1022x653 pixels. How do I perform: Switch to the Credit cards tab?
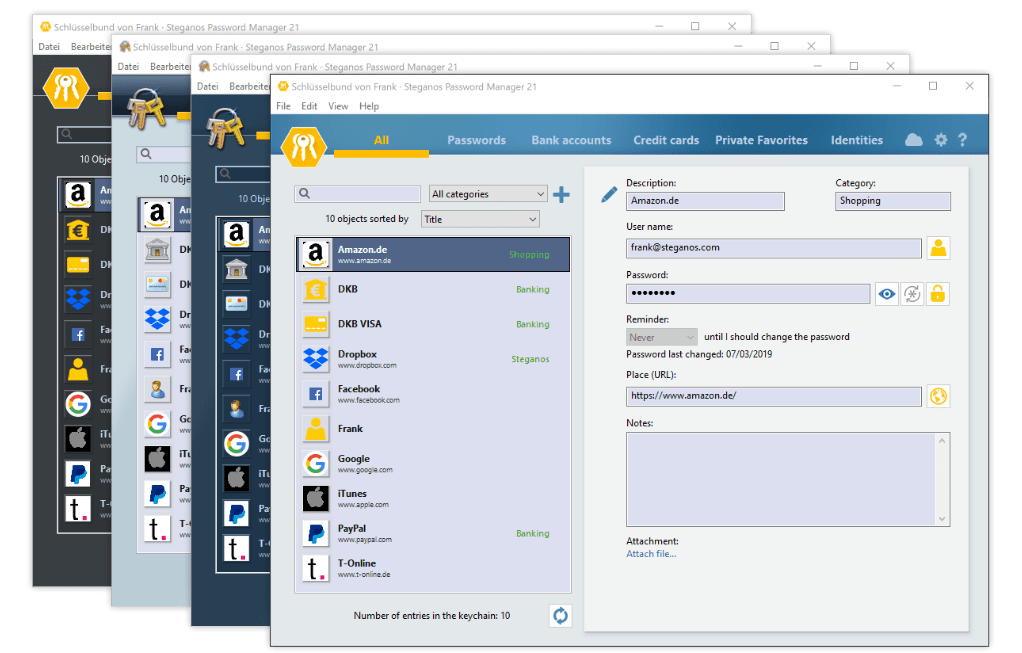[x=666, y=140]
